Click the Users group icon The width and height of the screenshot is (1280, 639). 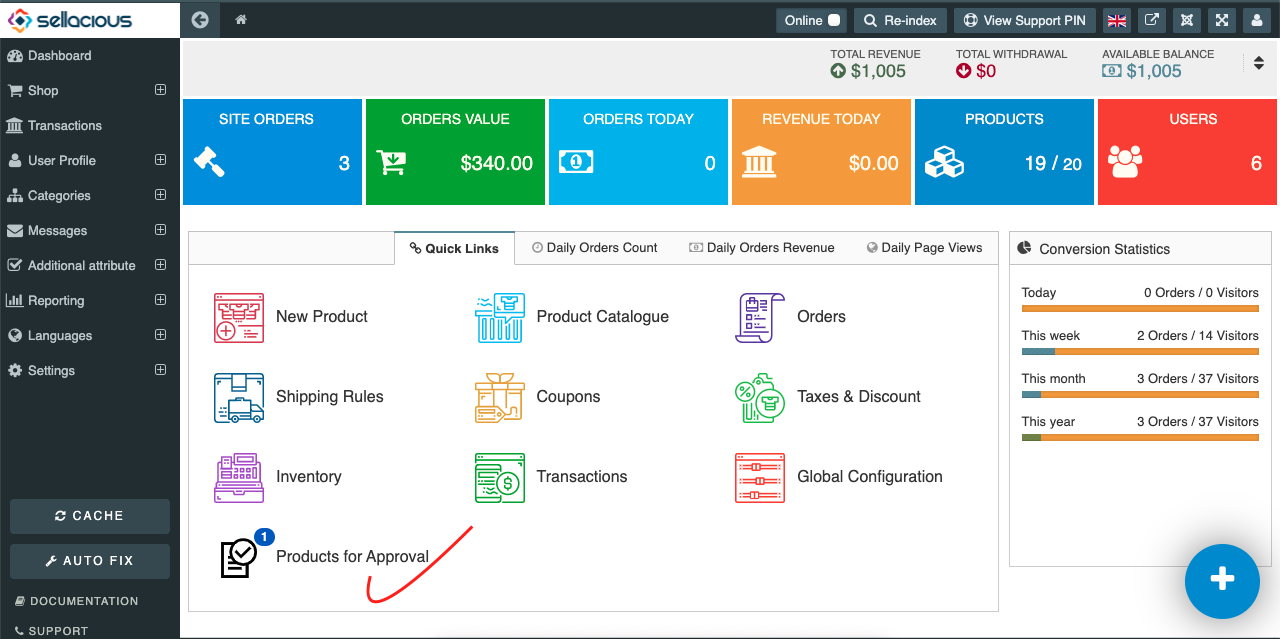pyautogui.click(x=1125, y=162)
